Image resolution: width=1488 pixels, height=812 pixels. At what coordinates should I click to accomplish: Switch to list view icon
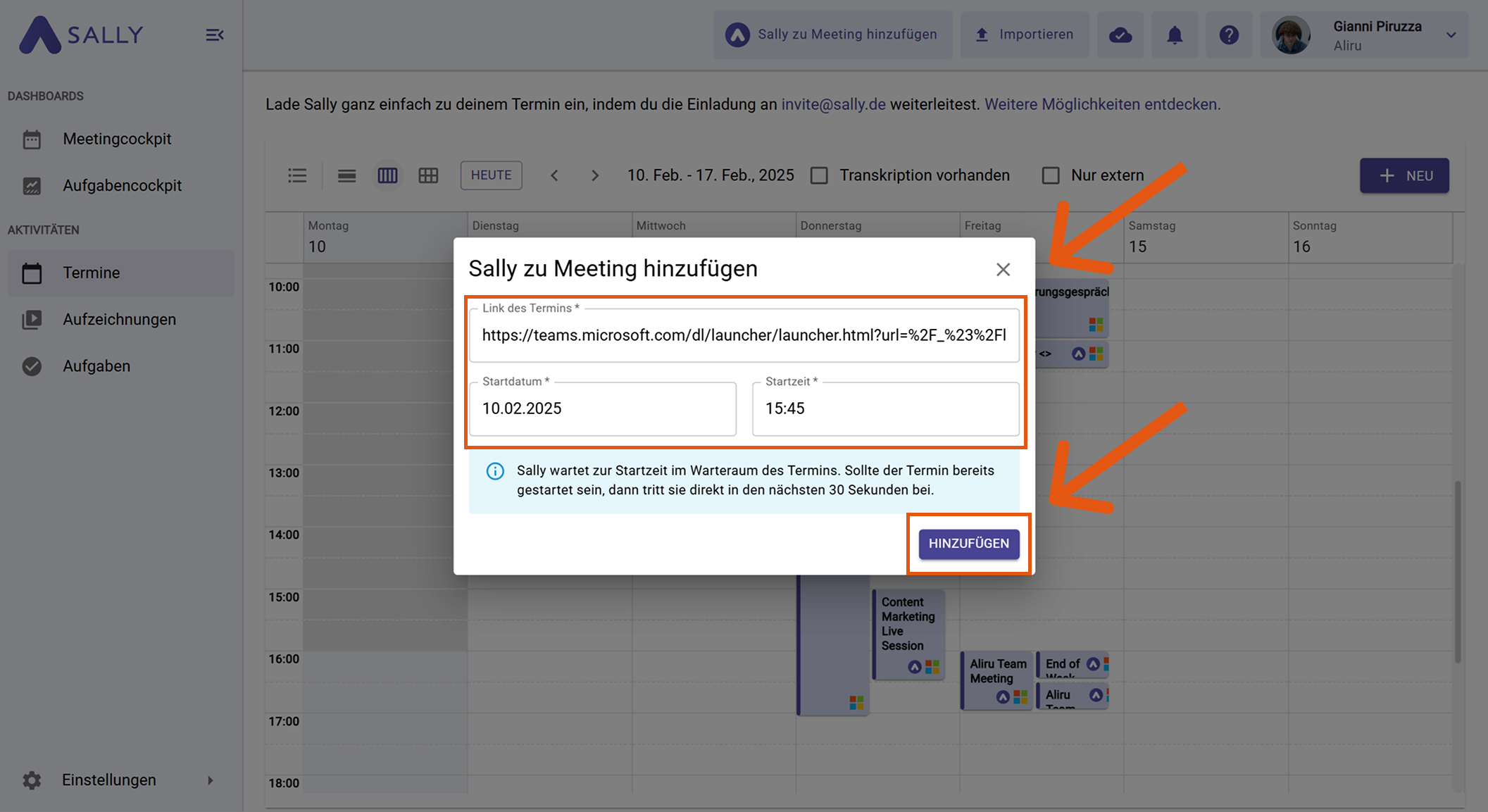click(297, 175)
